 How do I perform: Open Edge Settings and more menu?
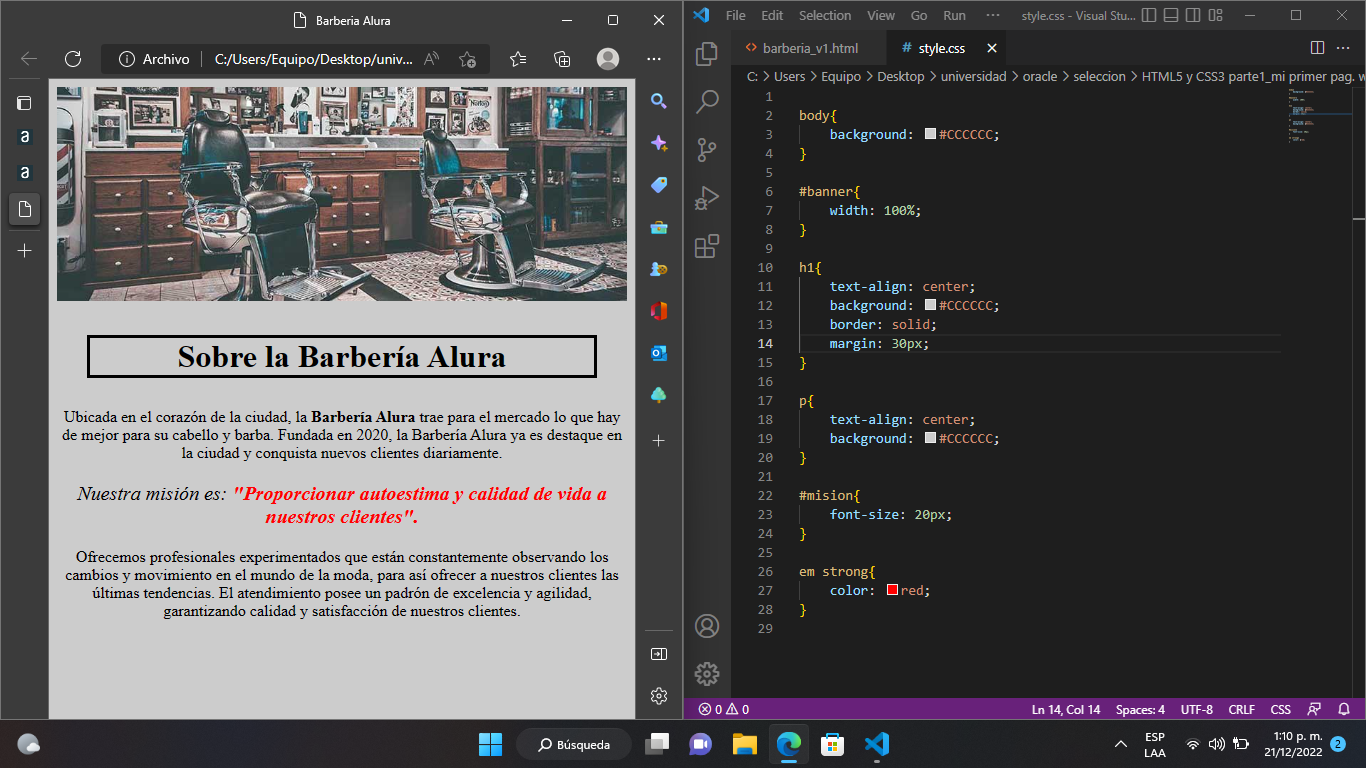[653, 59]
